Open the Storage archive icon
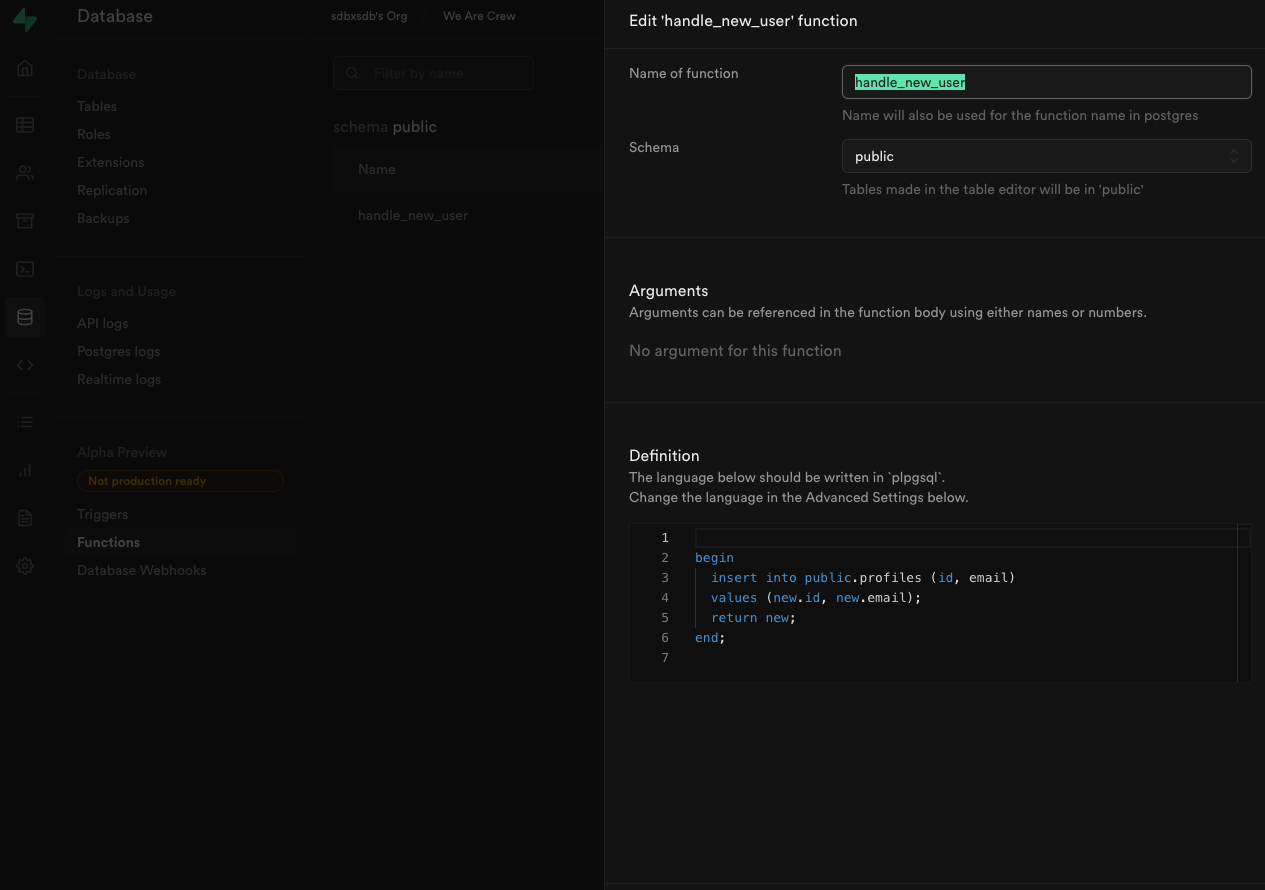This screenshot has height=890, width=1265. [25, 221]
